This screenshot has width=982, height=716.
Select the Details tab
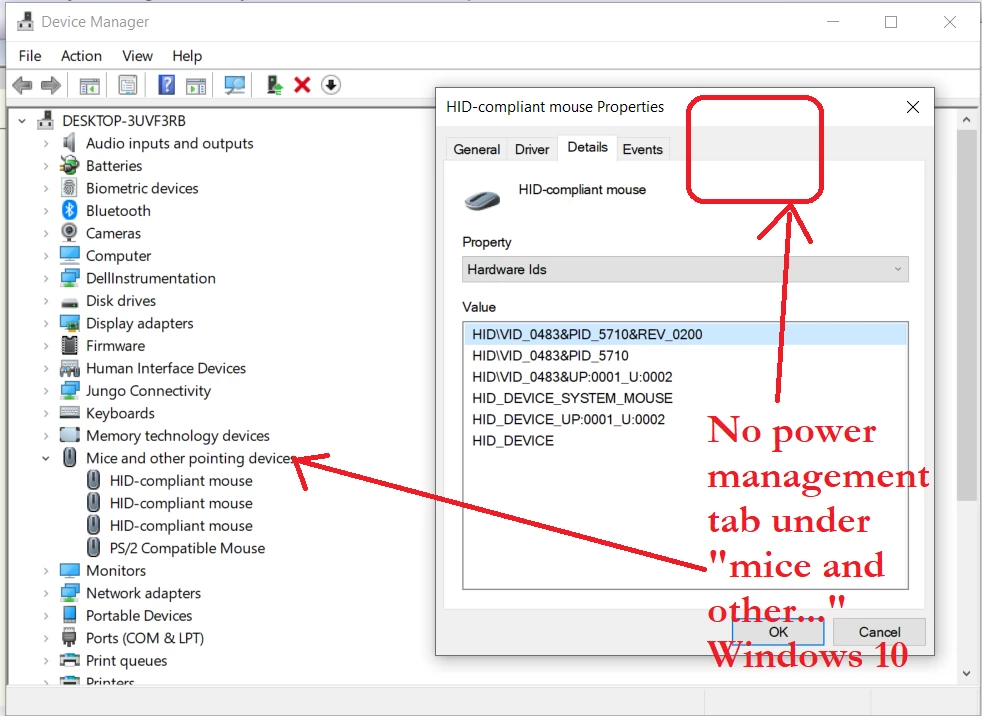click(x=587, y=147)
